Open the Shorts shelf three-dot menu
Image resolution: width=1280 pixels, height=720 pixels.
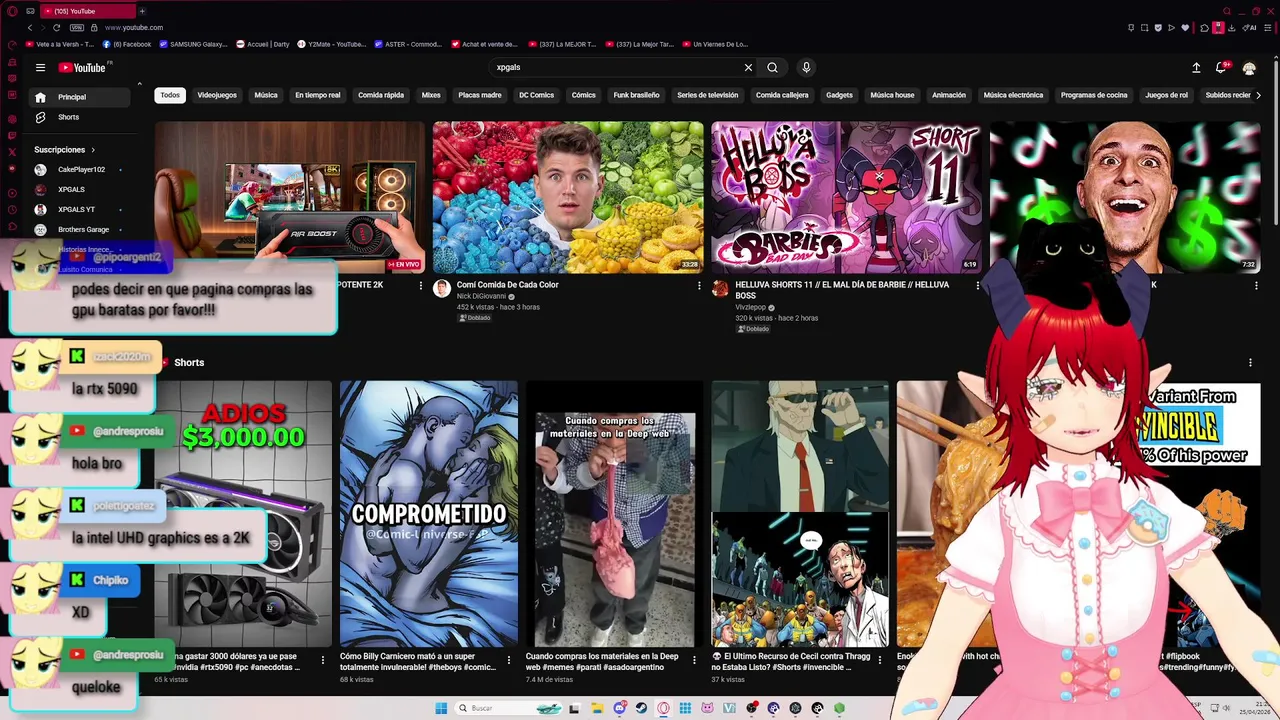point(1250,363)
